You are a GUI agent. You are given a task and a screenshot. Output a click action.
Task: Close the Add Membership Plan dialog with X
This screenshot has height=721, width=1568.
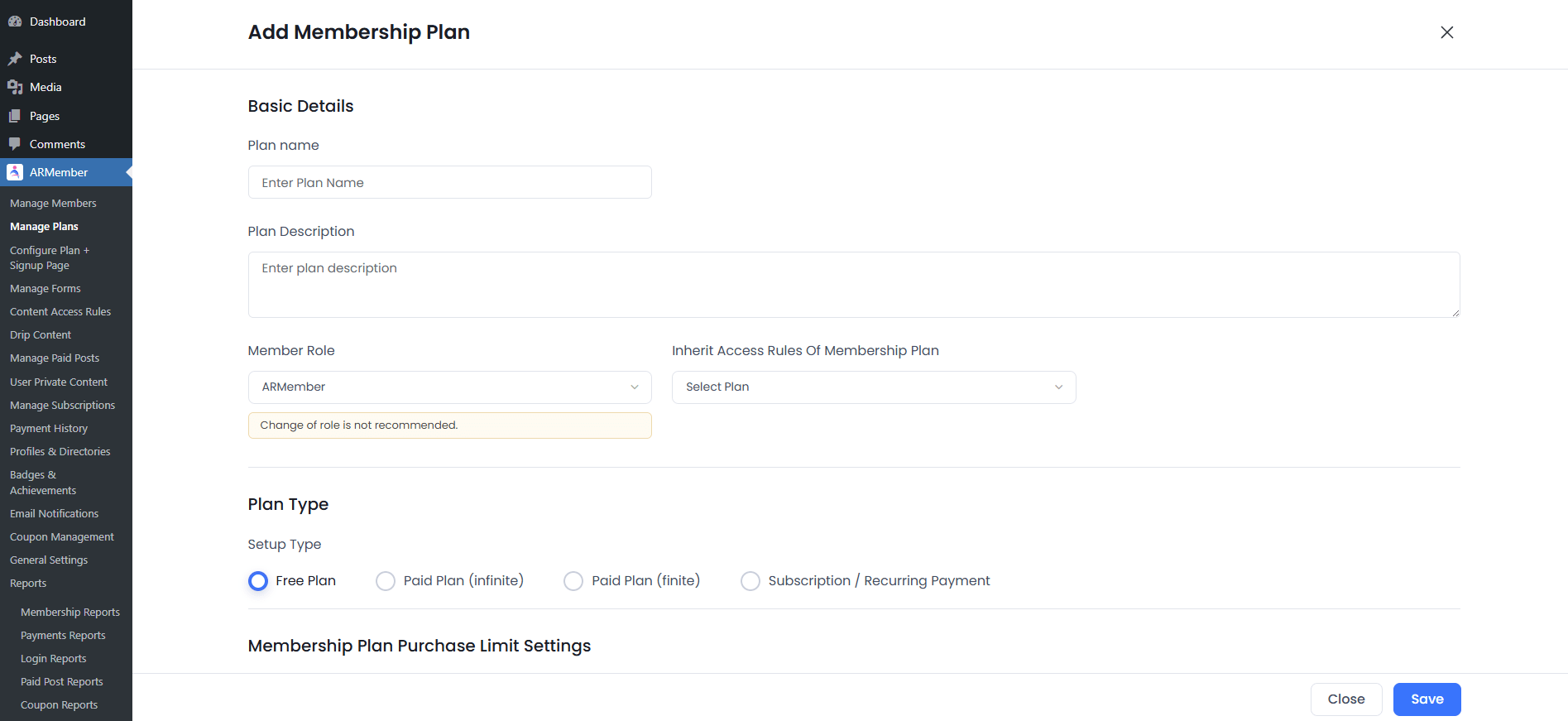[x=1446, y=32]
